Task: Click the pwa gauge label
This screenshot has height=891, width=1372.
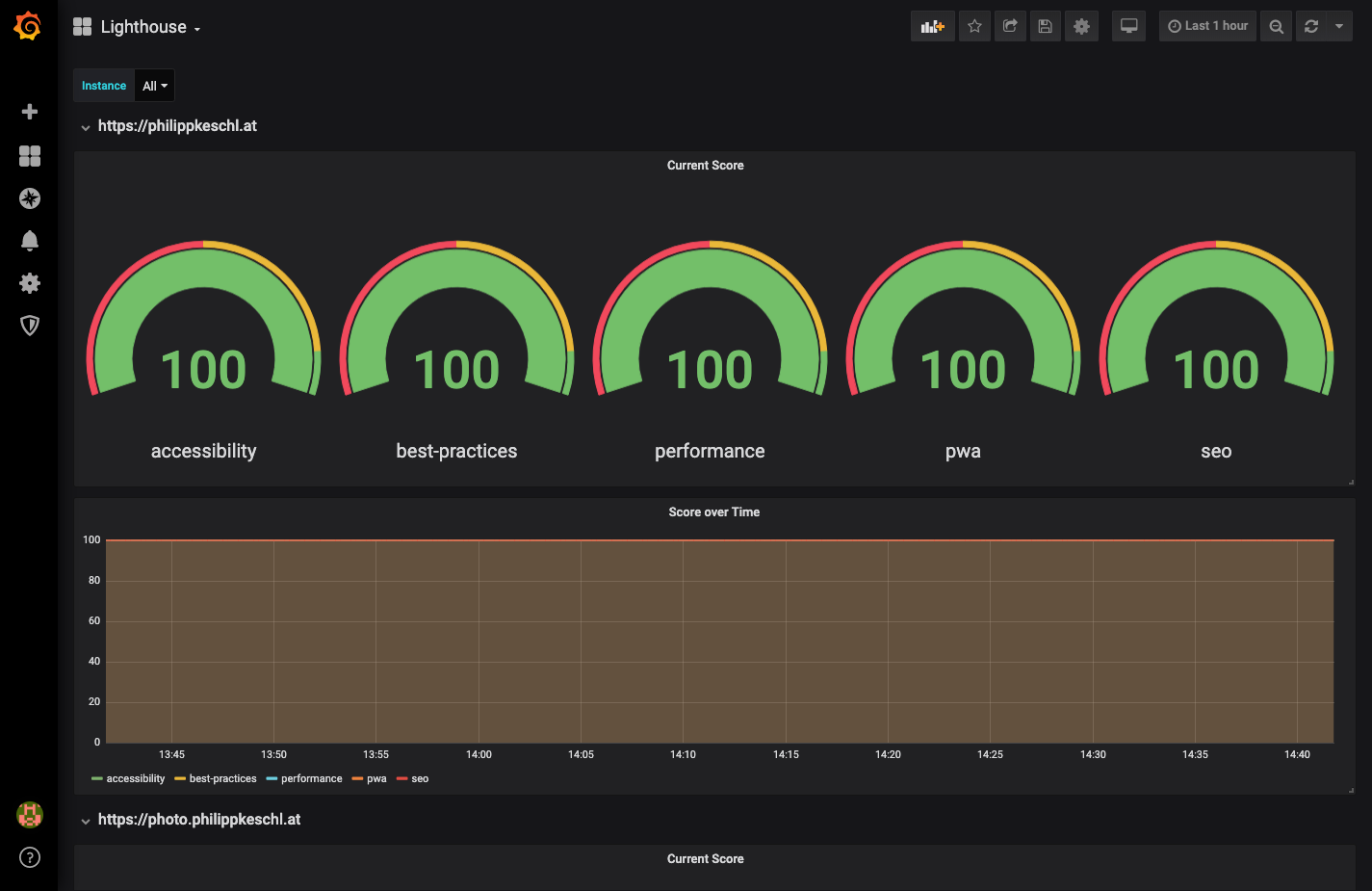Action: 963,451
